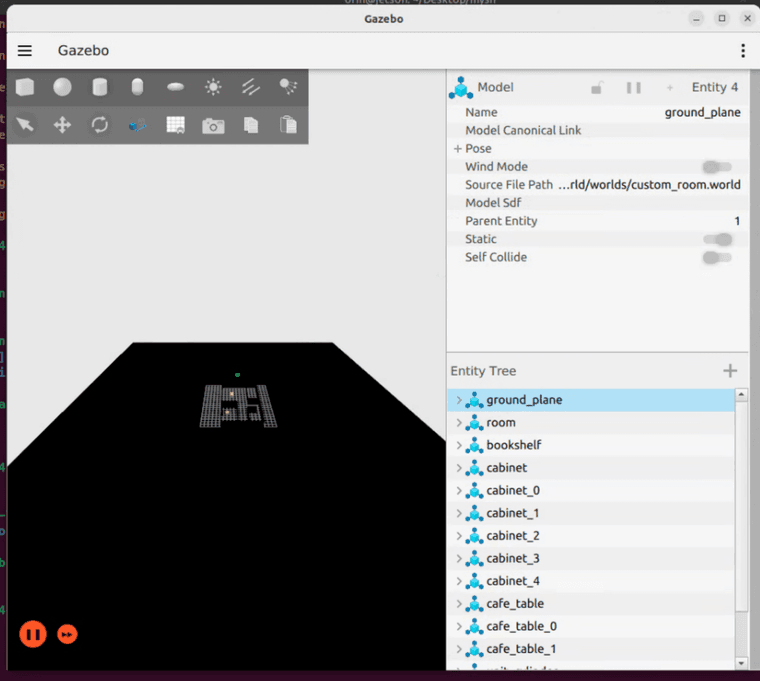Insert a sphere shape
This screenshot has width=760, height=681.
[x=62, y=87]
